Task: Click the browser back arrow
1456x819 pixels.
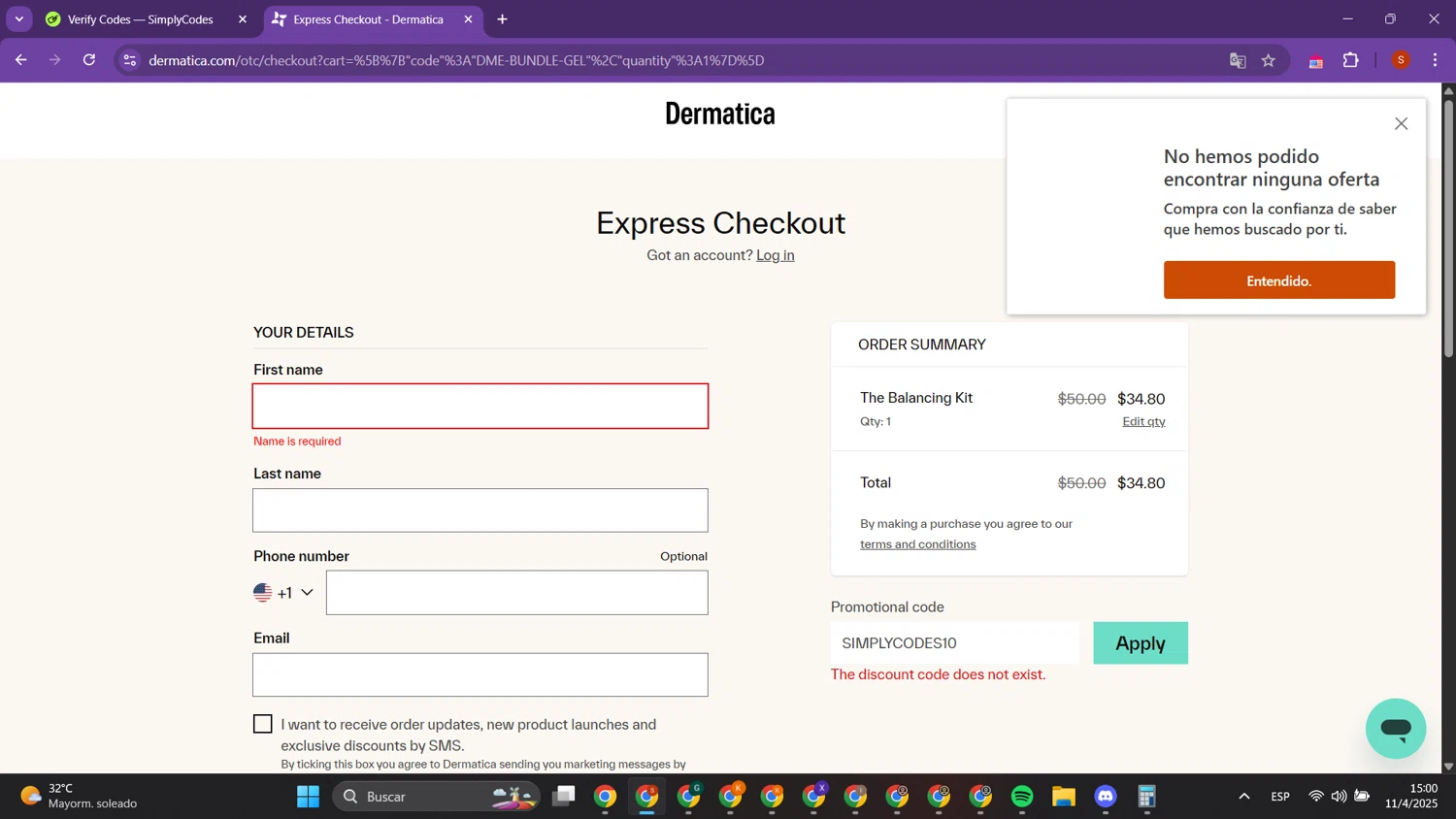Action: tap(20, 60)
